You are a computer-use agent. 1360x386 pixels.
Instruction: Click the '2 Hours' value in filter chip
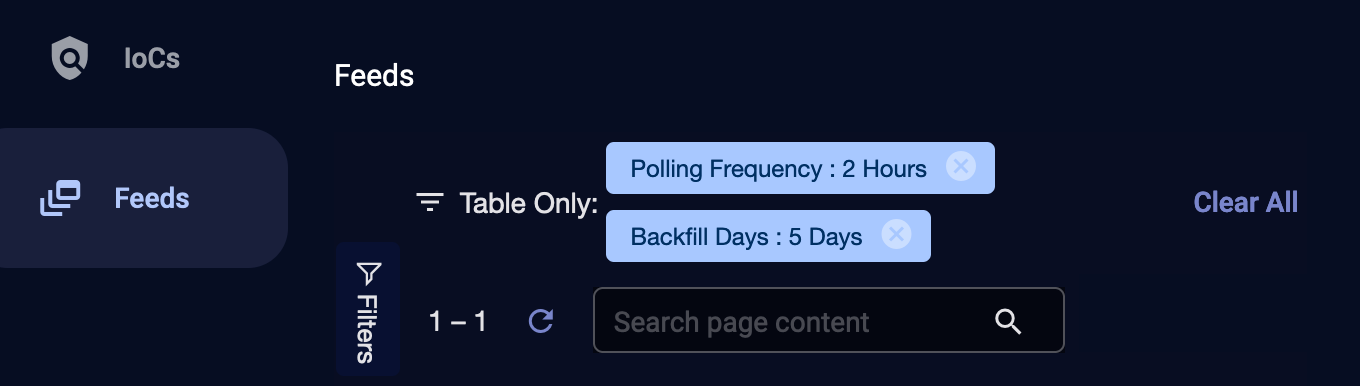click(885, 168)
